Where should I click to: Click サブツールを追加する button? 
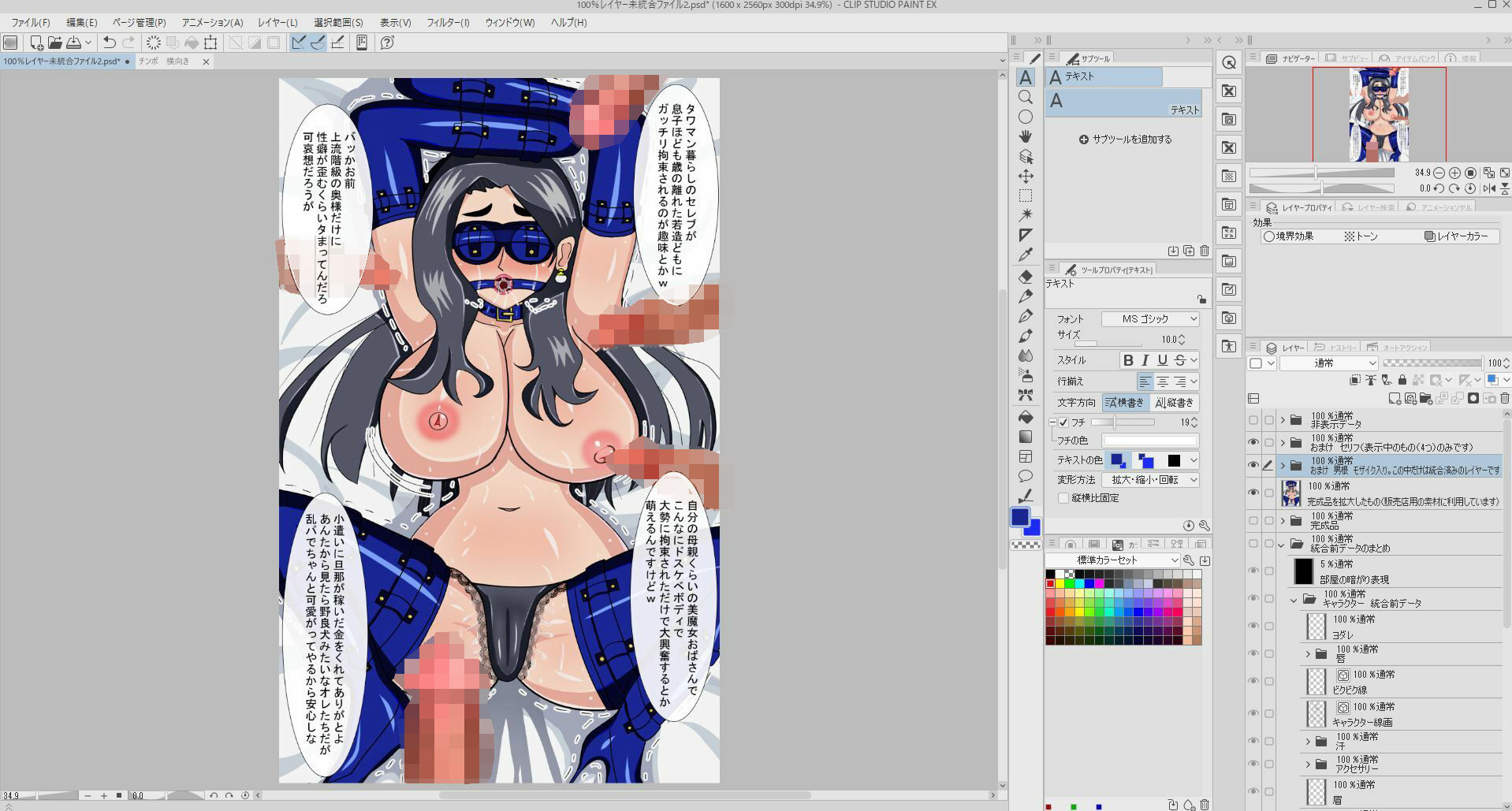(x=1125, y=140)
